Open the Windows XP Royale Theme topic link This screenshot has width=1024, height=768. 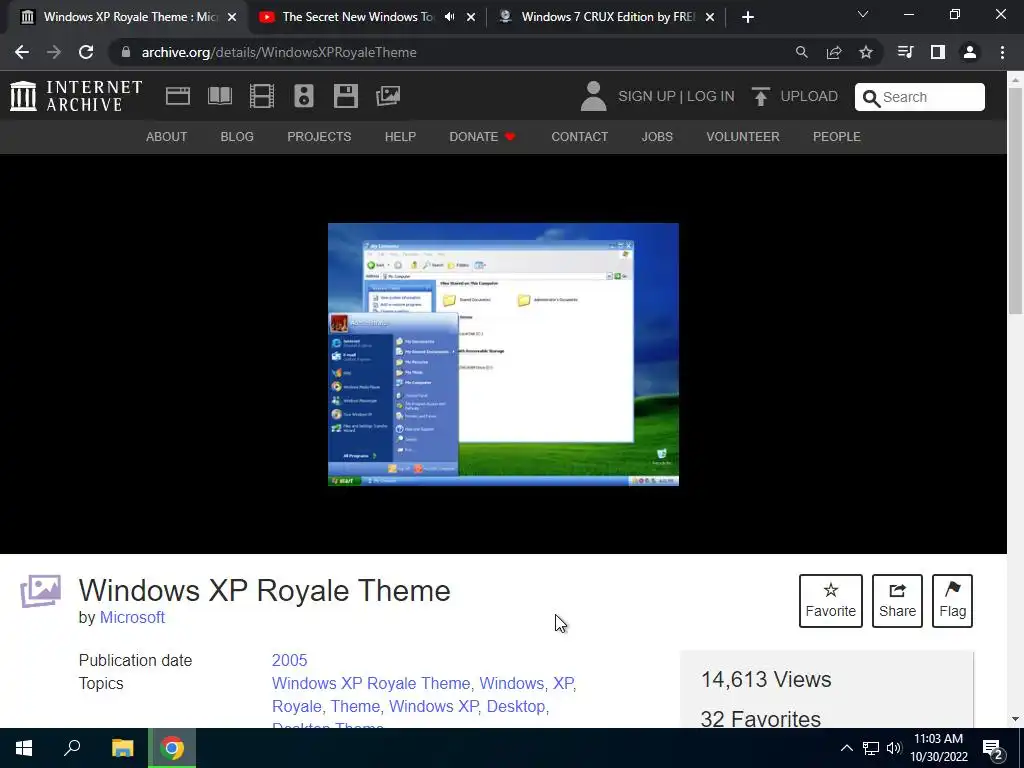click(371, 683)
